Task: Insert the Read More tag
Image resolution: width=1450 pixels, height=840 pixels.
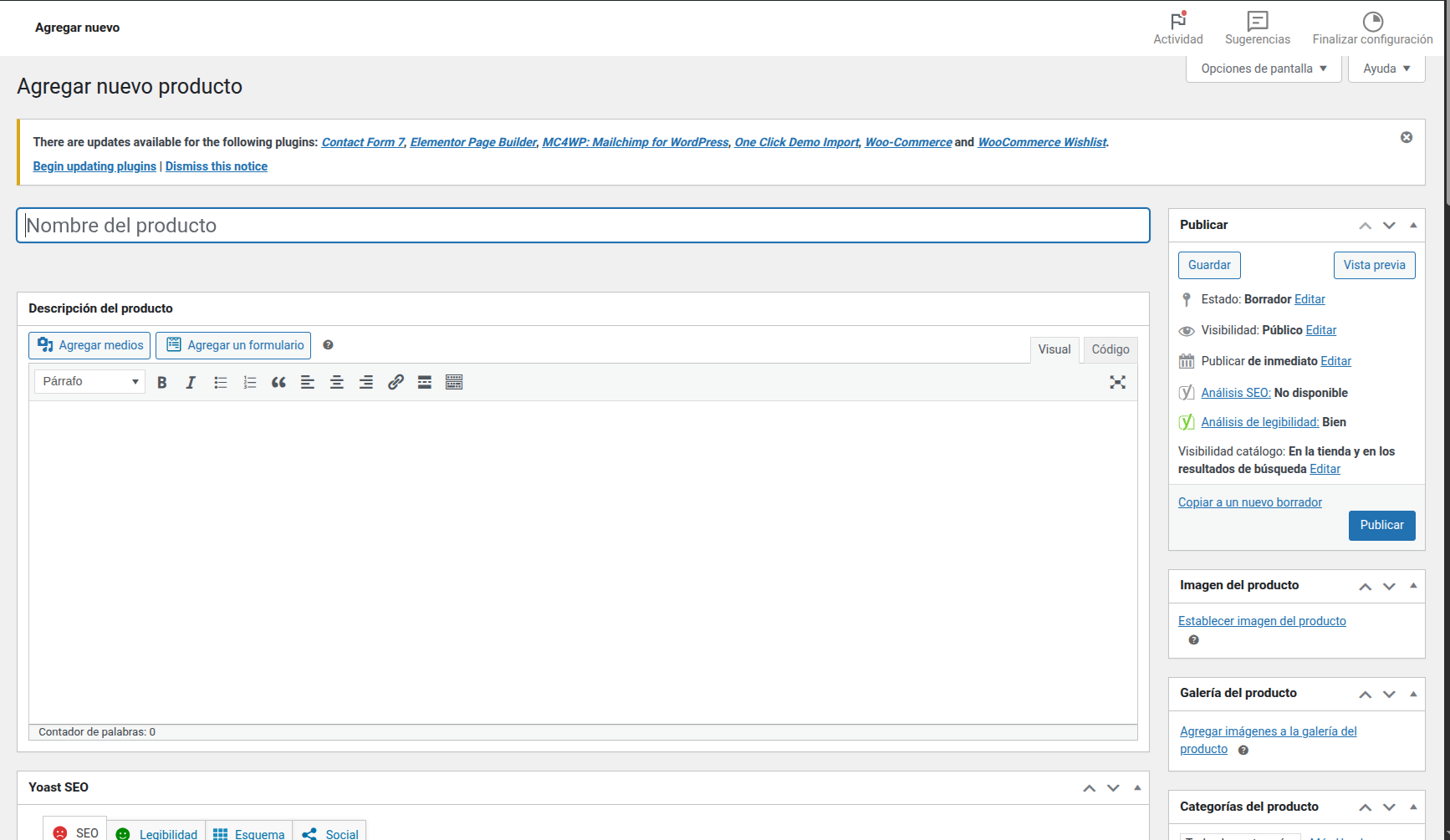Action: 425,382
